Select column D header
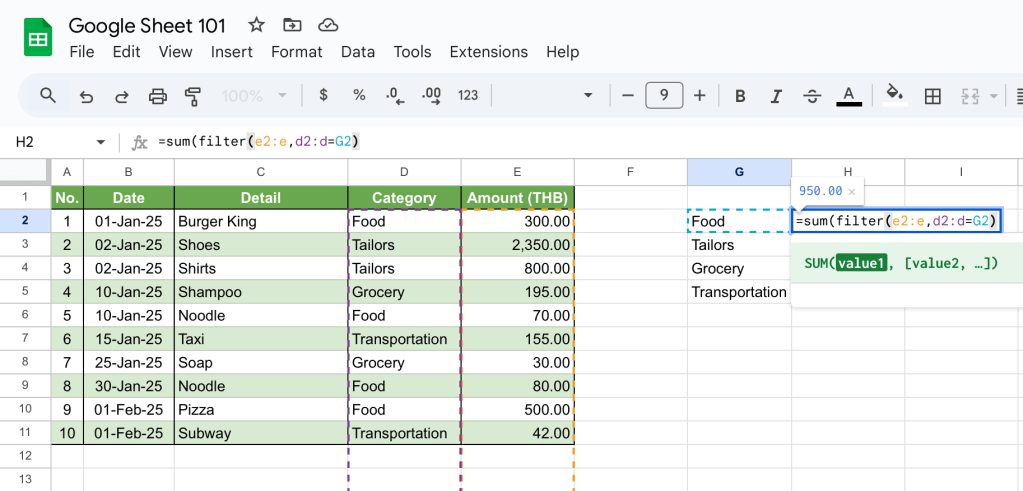 pyautogui.click(x=405, y=172)
